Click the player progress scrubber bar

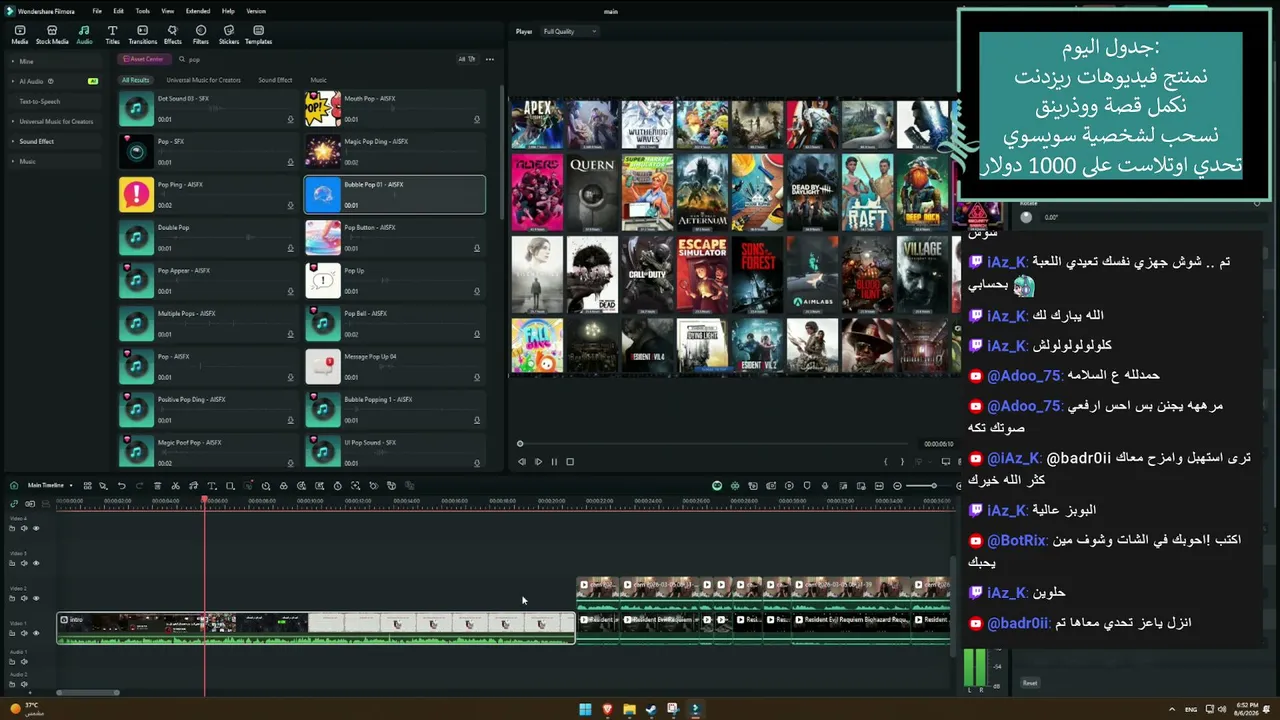click(x=714, y=444)
